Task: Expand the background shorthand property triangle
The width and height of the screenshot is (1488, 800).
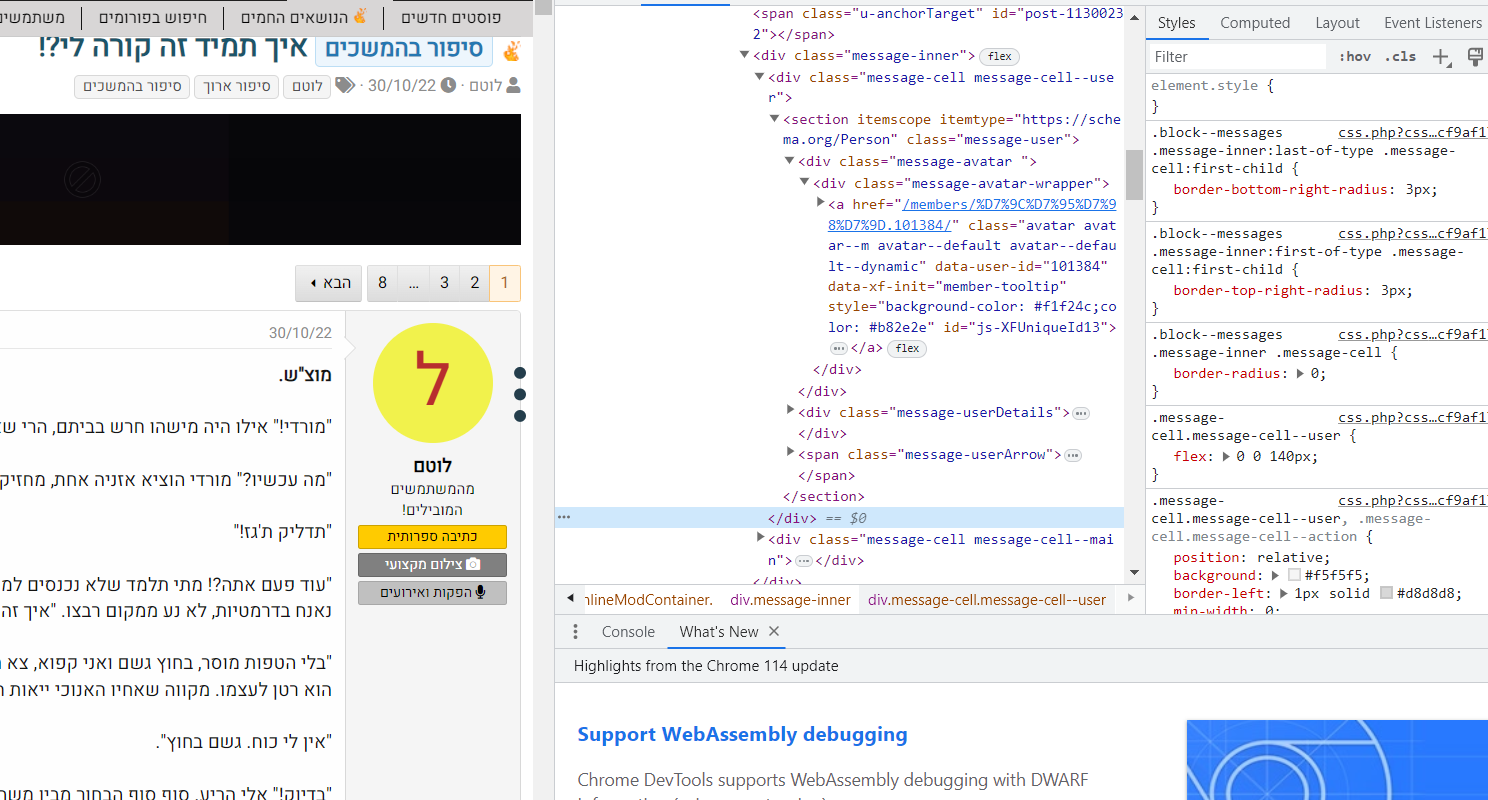Action: [1276, 575]
